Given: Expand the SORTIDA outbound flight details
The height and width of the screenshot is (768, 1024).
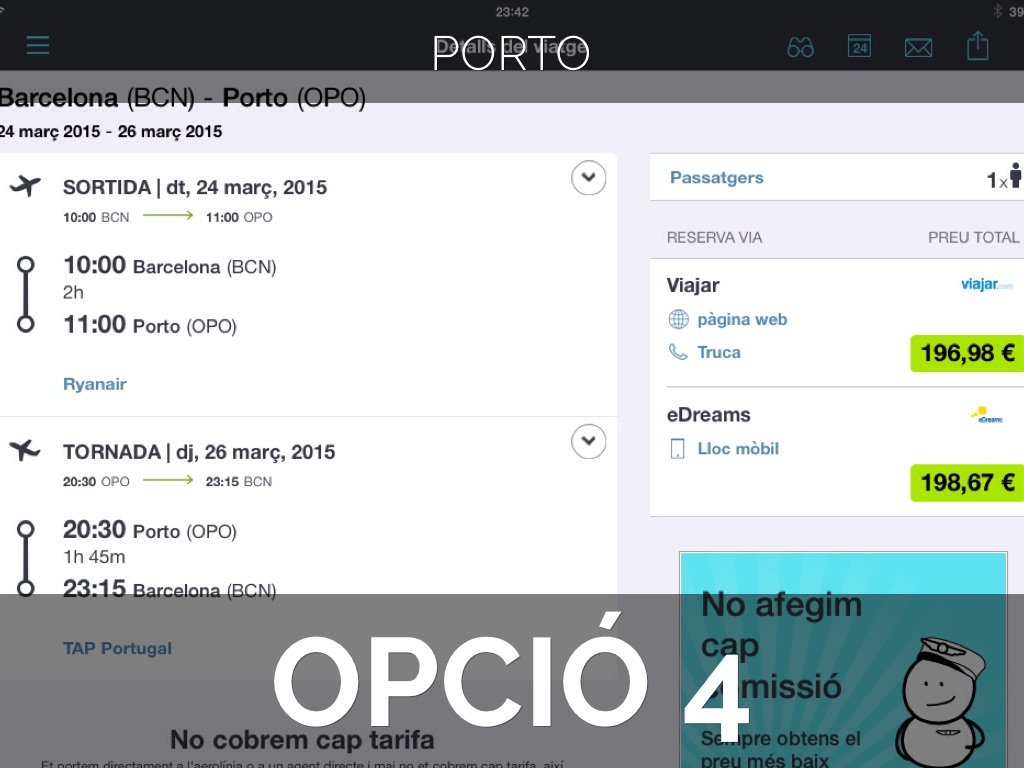Looking at the screenshot, I should tap(588, 178).
